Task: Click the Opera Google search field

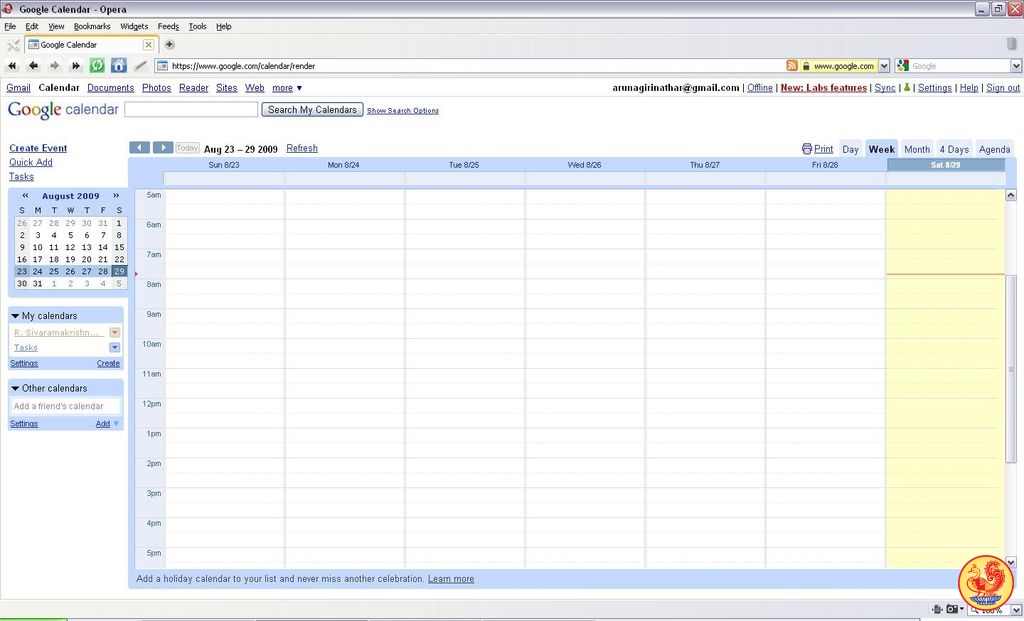Action: click(960, 66)
